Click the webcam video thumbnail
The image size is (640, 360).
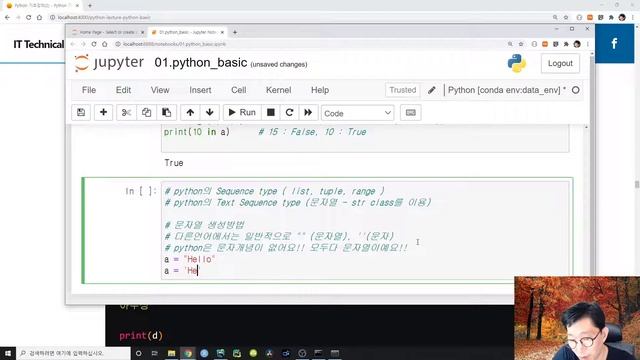pyautogui.click(x=577, y=318)
